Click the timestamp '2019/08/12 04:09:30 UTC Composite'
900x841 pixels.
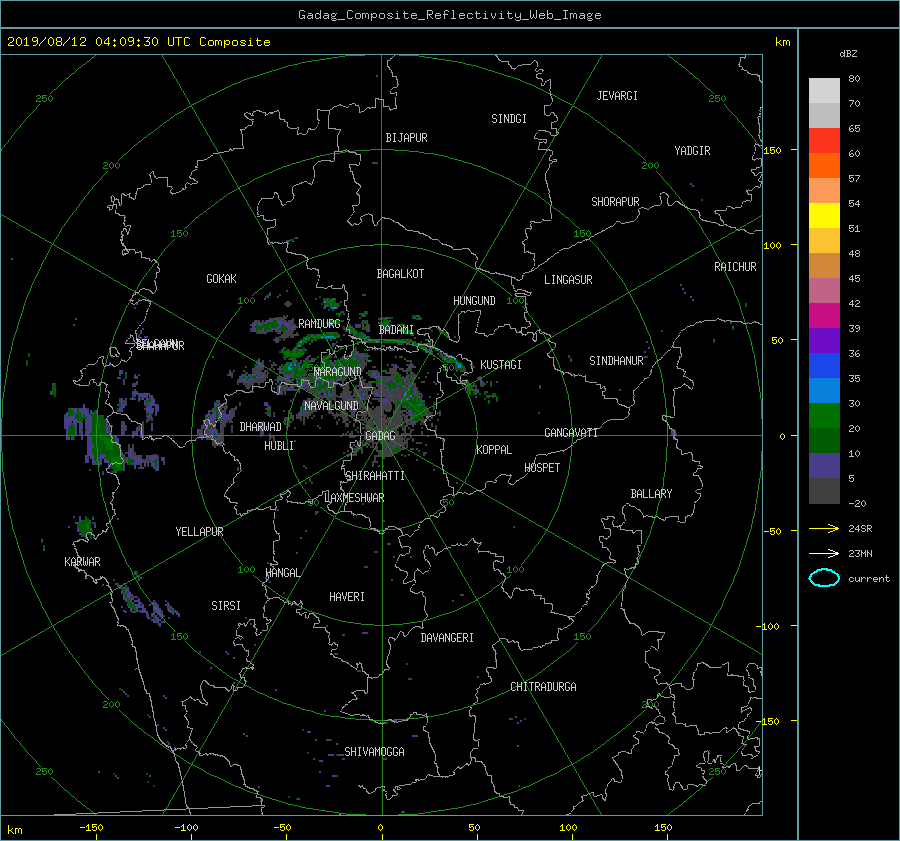pos(138,42)
